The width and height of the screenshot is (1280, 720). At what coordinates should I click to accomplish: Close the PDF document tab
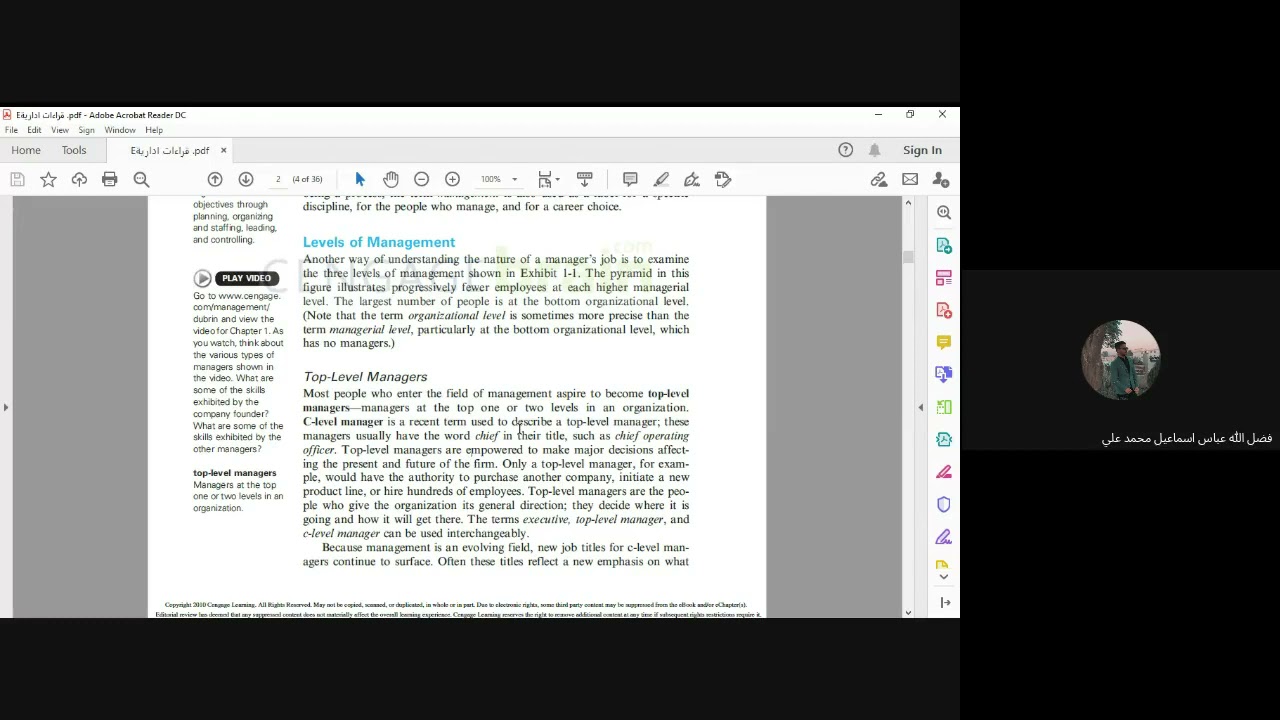click(223, 150)
